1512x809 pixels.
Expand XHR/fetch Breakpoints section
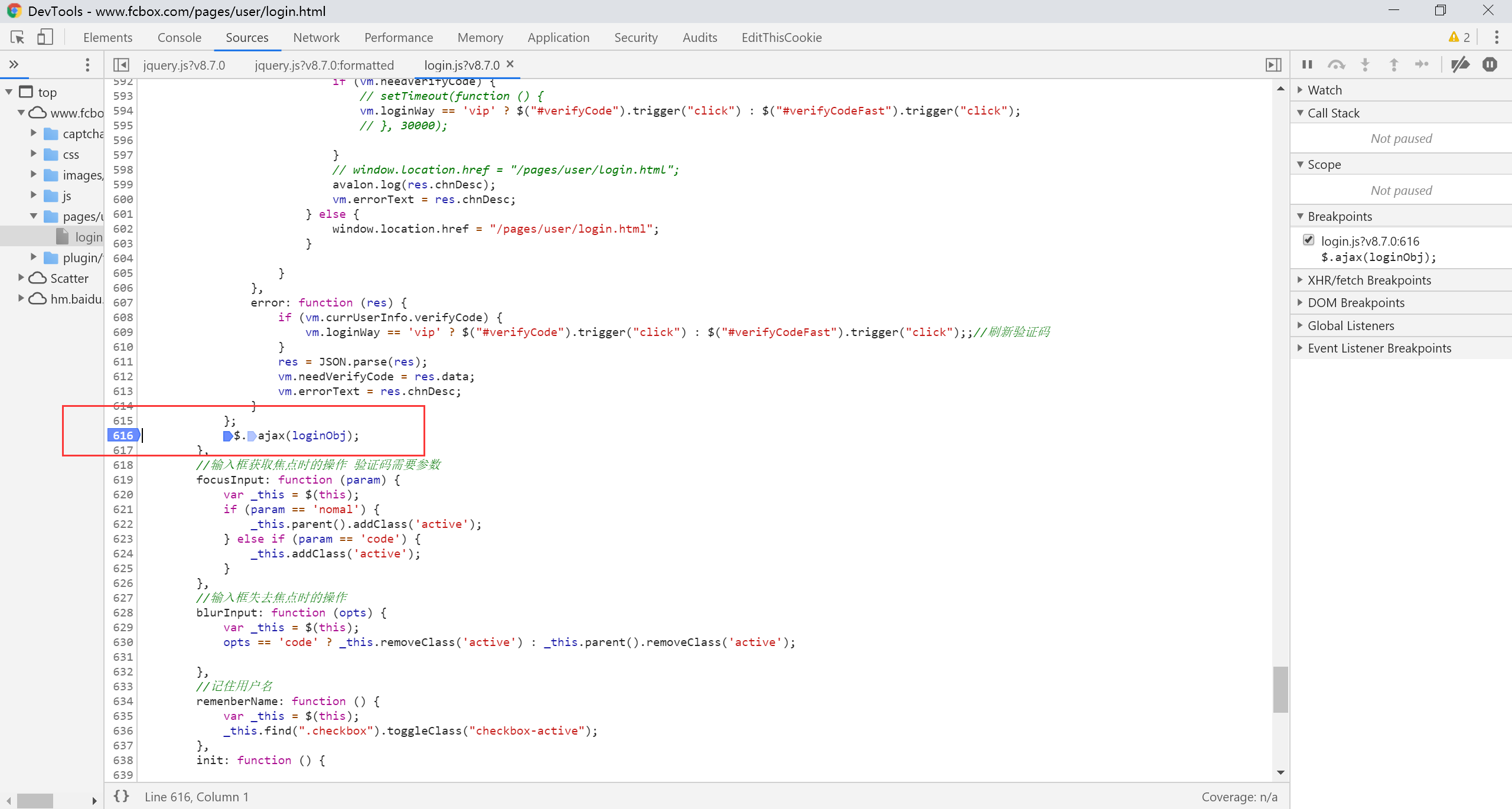[x=1368, y=280]
